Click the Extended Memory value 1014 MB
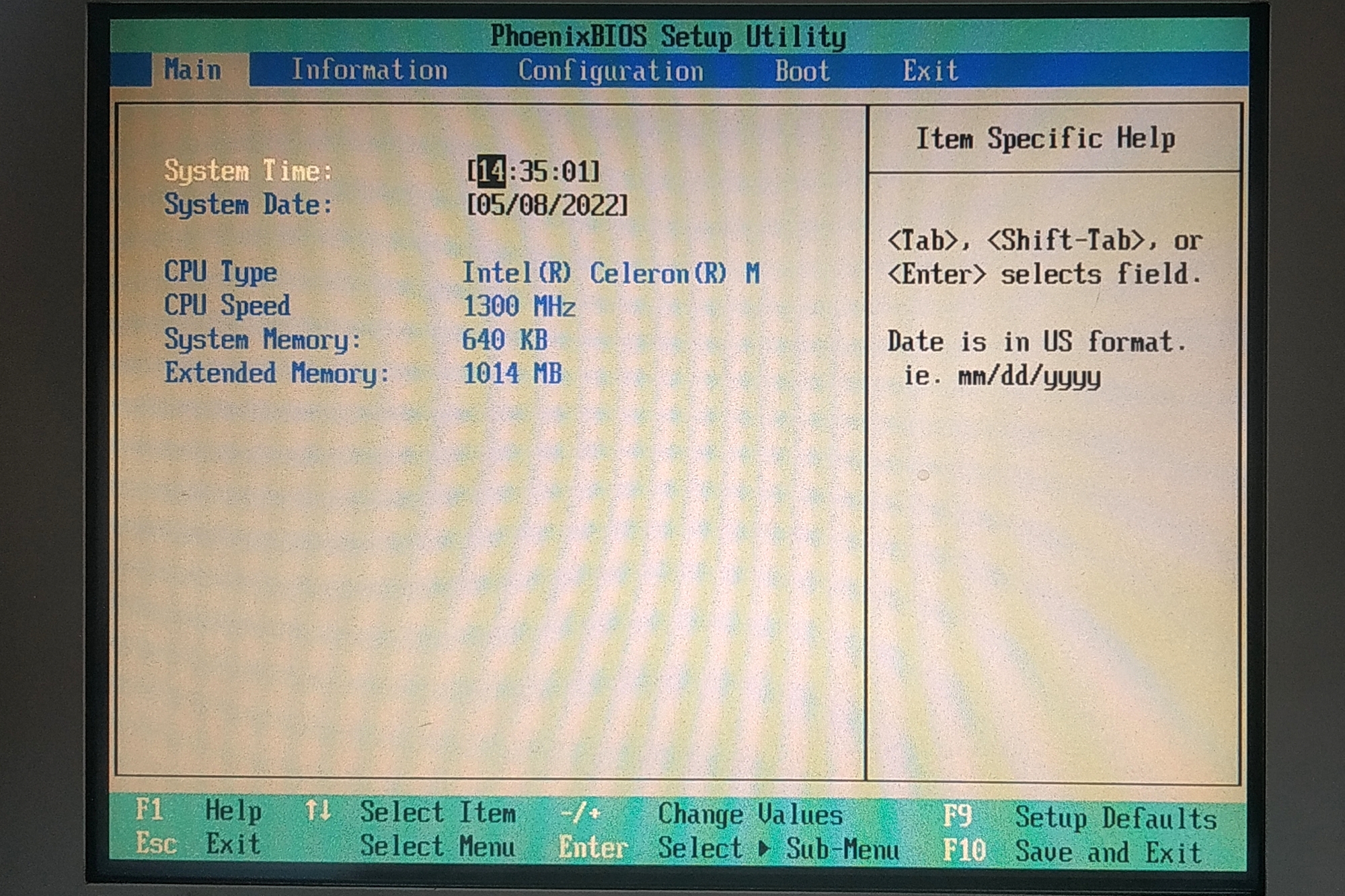Viewport: 1345px width, 896px height. [512, 374]
